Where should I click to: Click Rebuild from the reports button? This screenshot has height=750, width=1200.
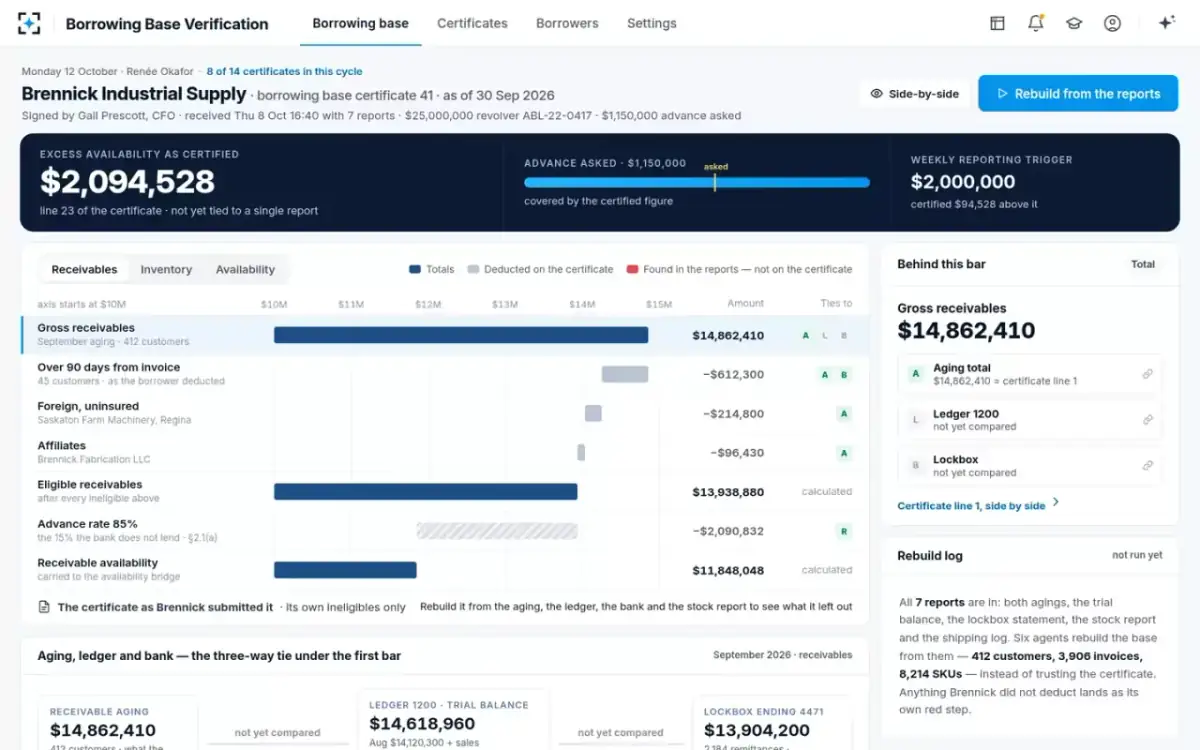pyautogui.click(x=1078, y=94)
